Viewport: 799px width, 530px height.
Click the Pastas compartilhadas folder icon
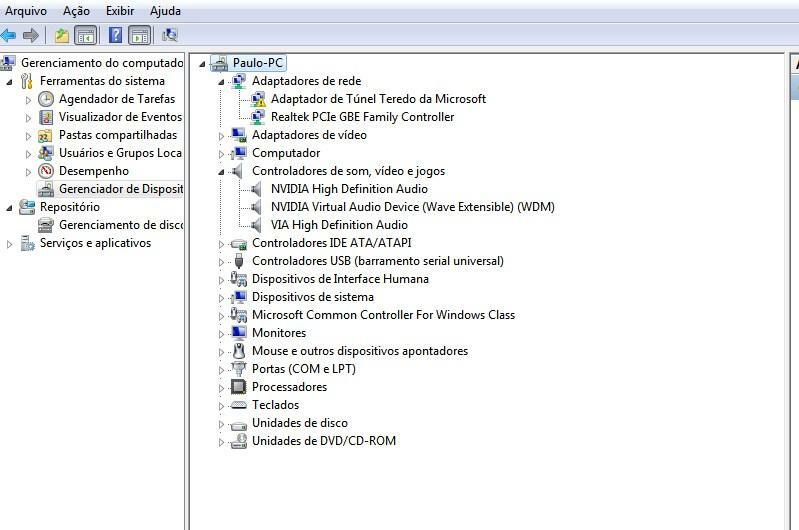pyautogui.click(x=45, y=136)
